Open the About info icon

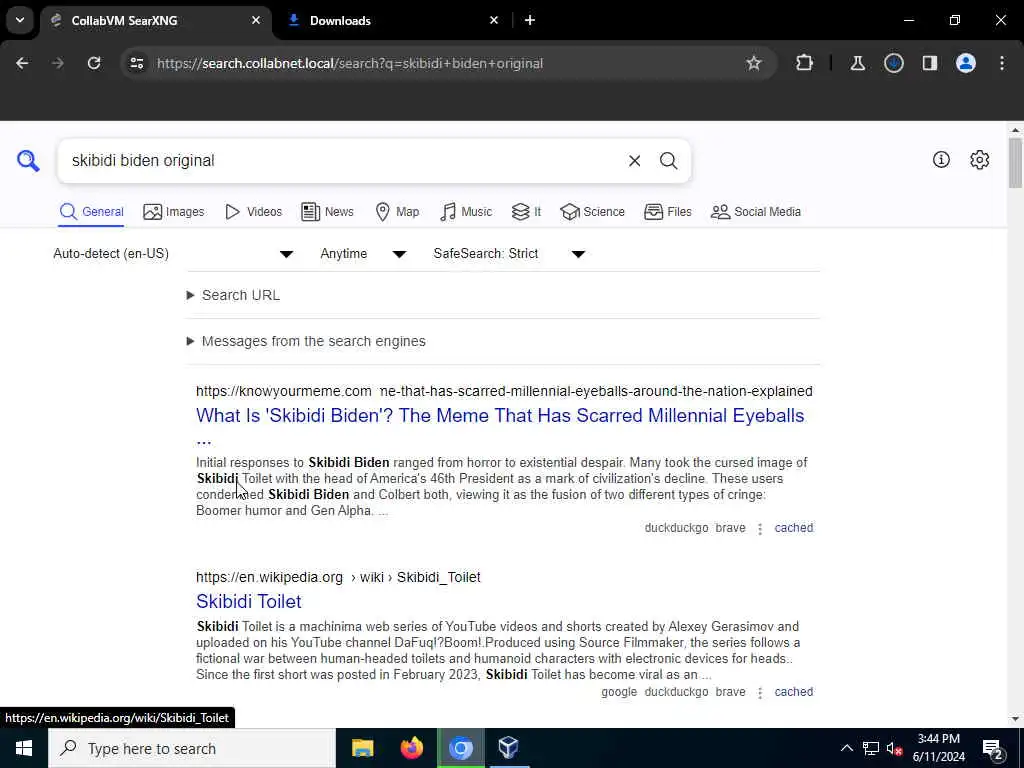(941, 159)
